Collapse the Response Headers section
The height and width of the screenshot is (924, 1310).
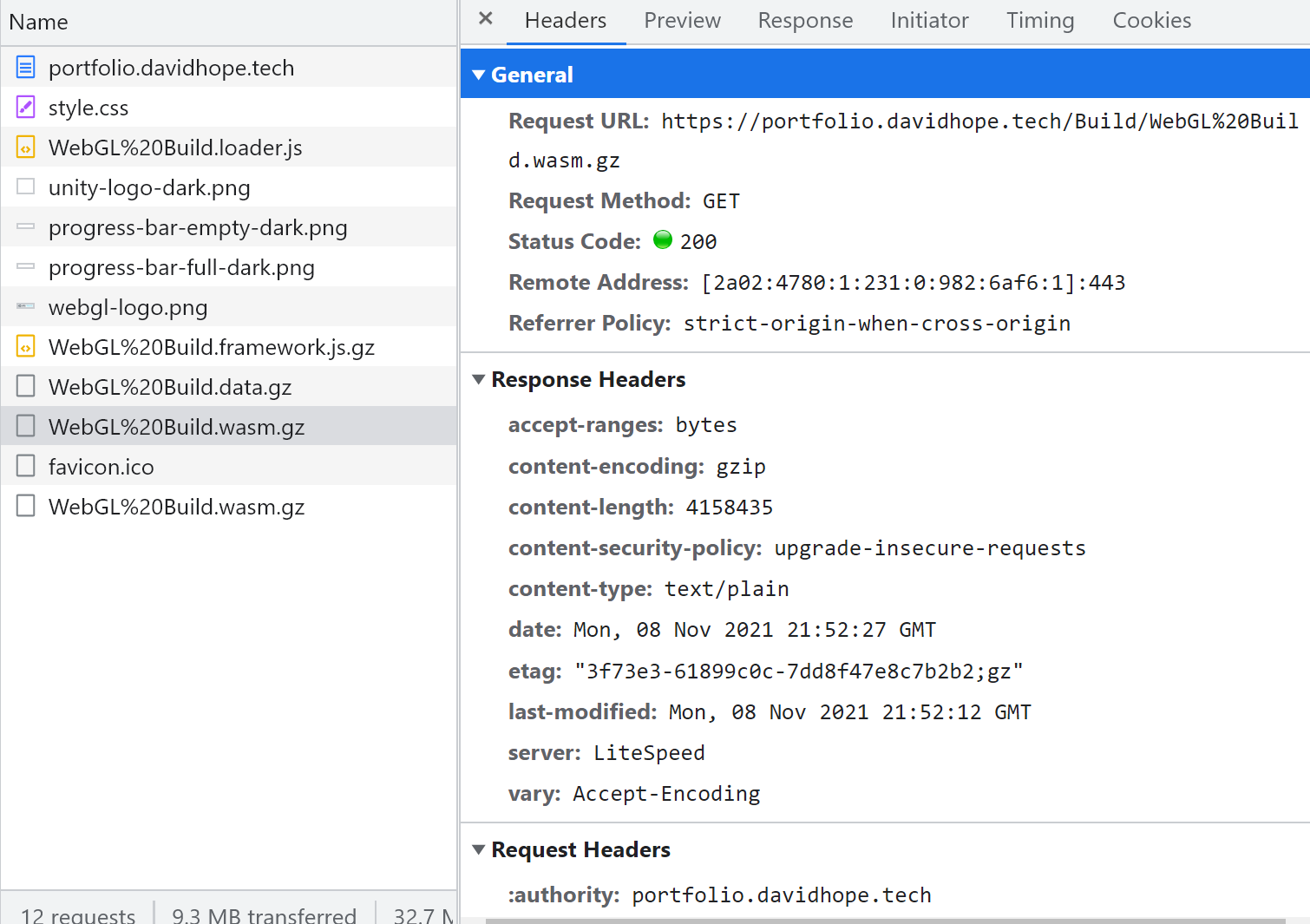pos(479,379)
